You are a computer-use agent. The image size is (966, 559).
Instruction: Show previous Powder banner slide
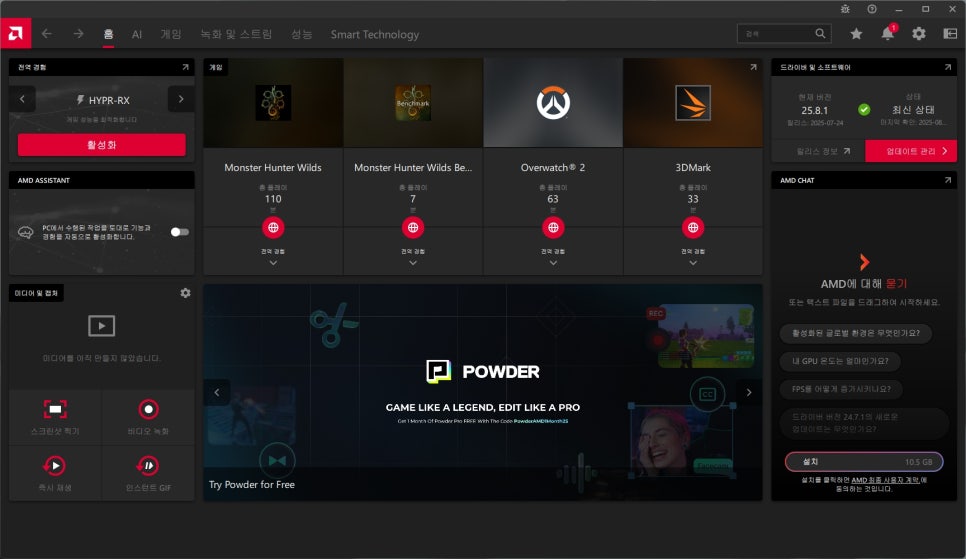pos(217,392)
